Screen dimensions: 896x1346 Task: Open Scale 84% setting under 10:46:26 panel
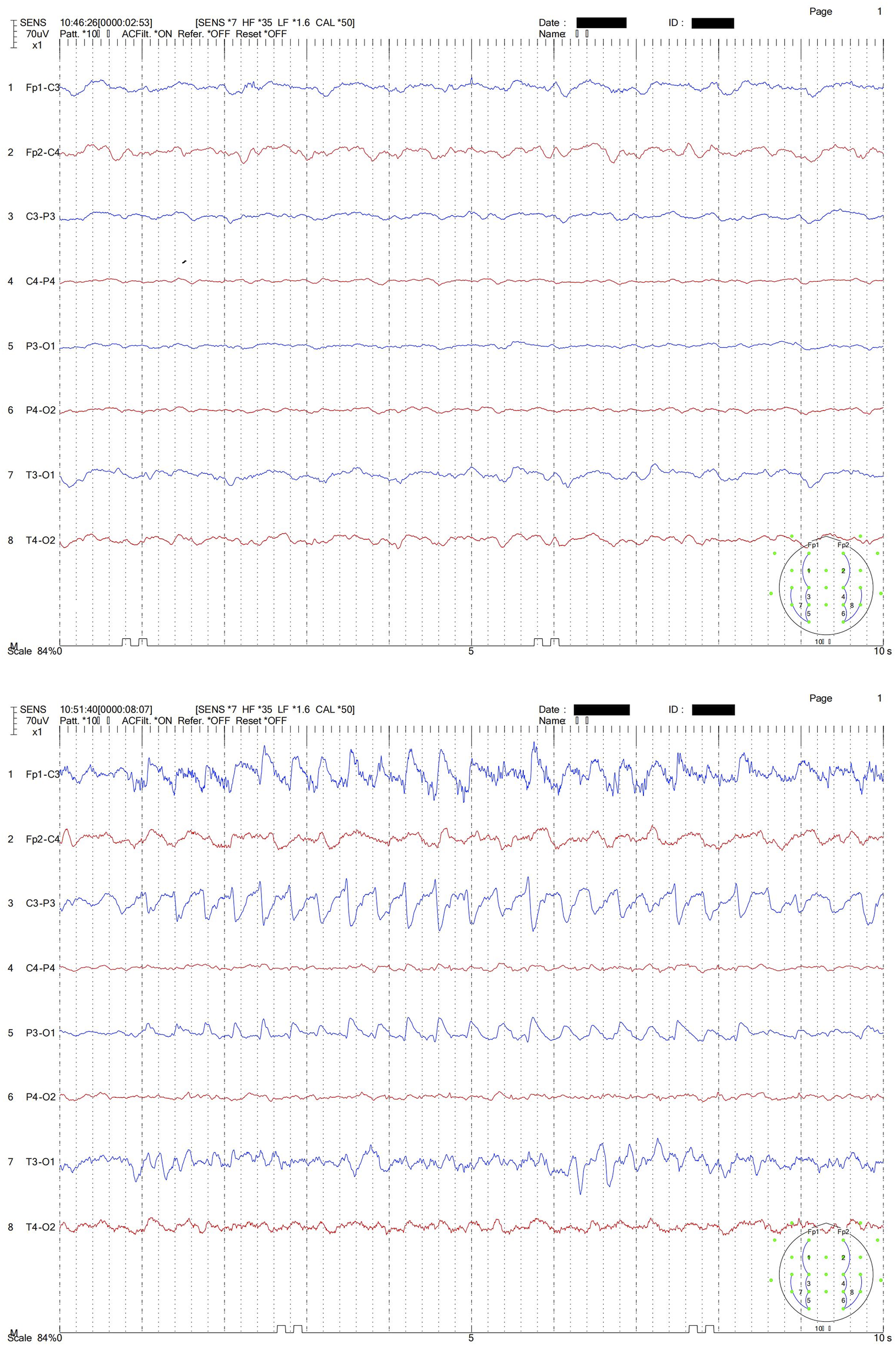click(x=32, y=651)
